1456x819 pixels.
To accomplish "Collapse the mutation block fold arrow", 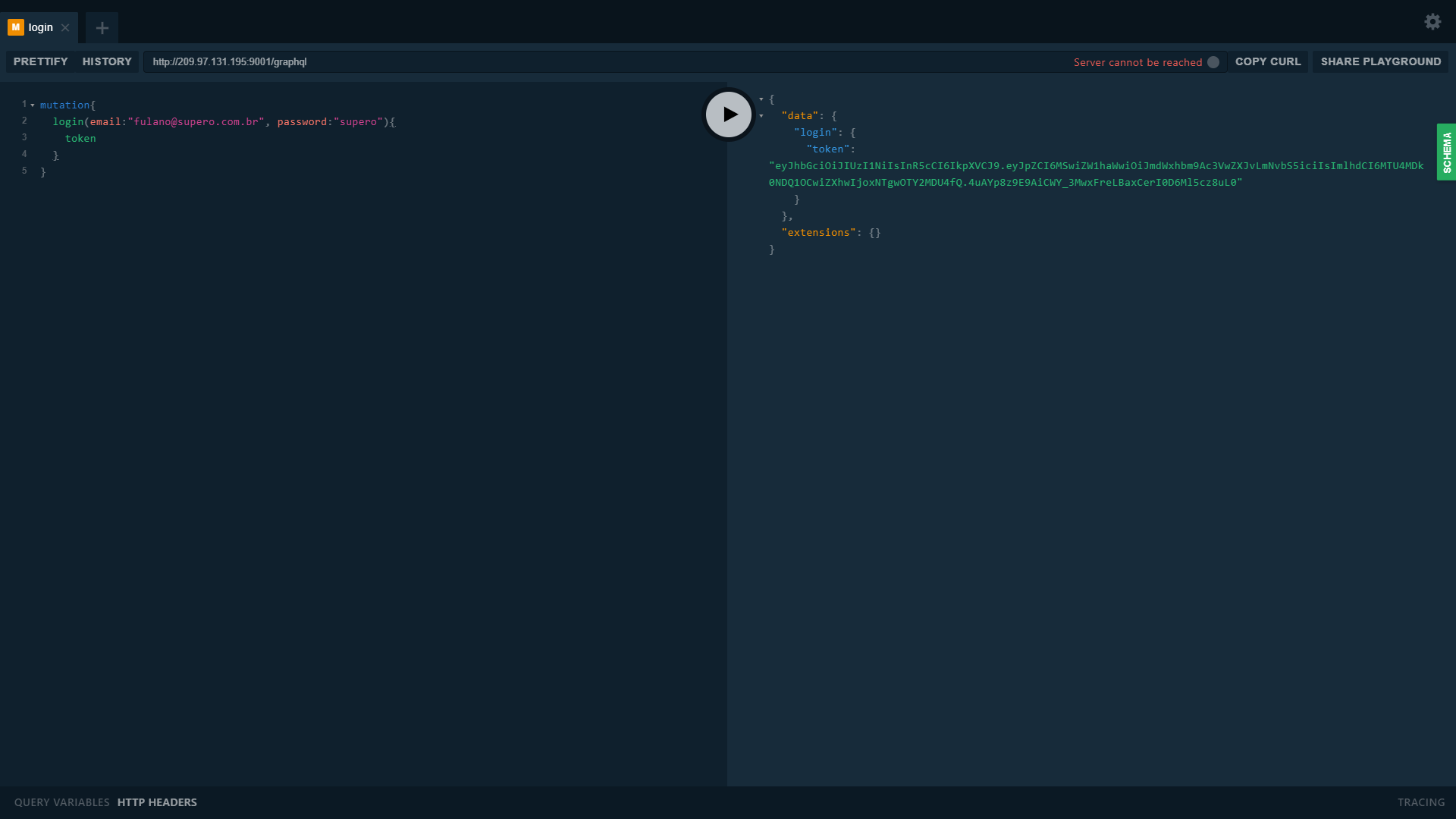I will tap(33, 105).
